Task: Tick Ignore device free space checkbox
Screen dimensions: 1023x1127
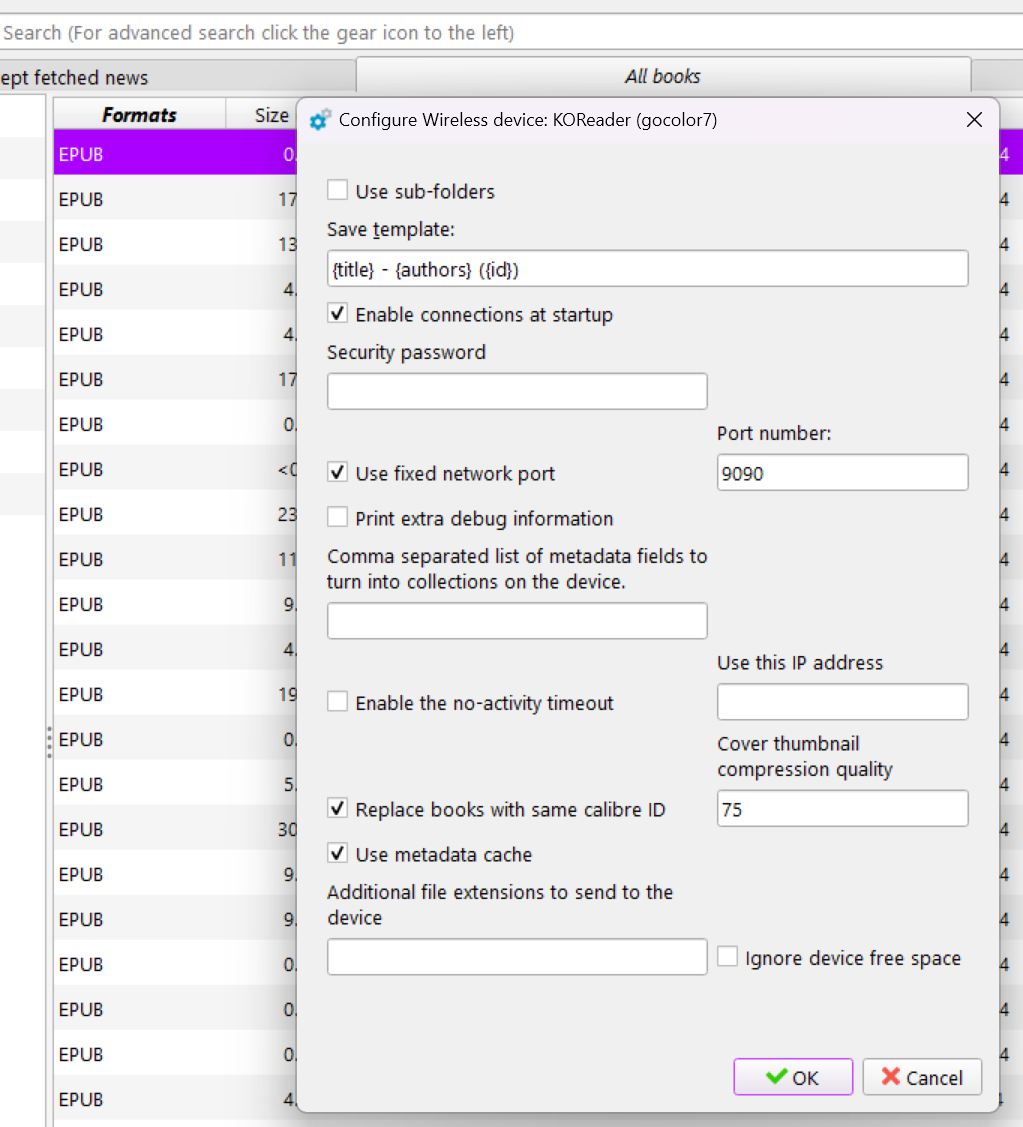Action: (x=728, y=958)
